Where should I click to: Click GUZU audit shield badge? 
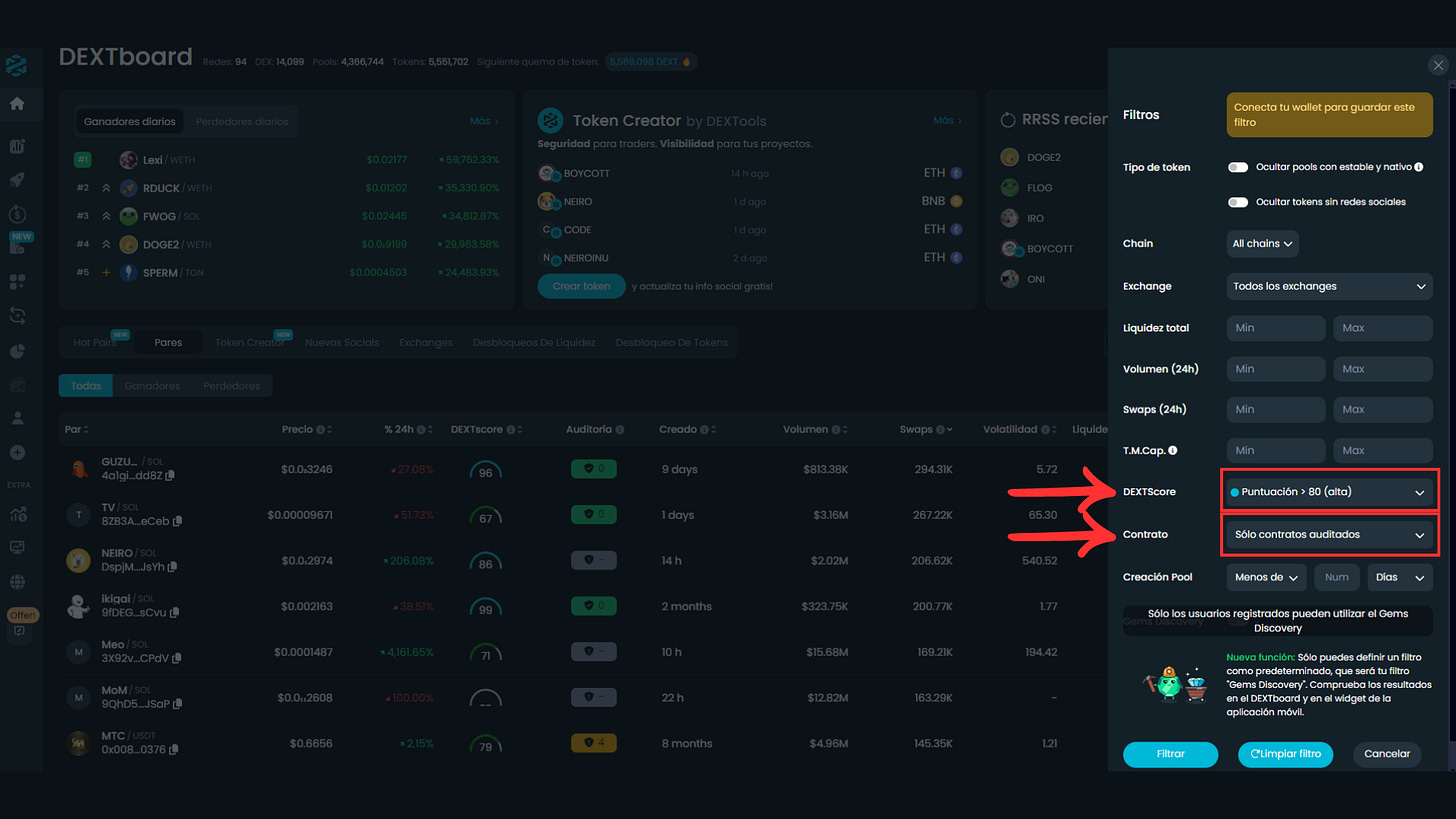594,468
